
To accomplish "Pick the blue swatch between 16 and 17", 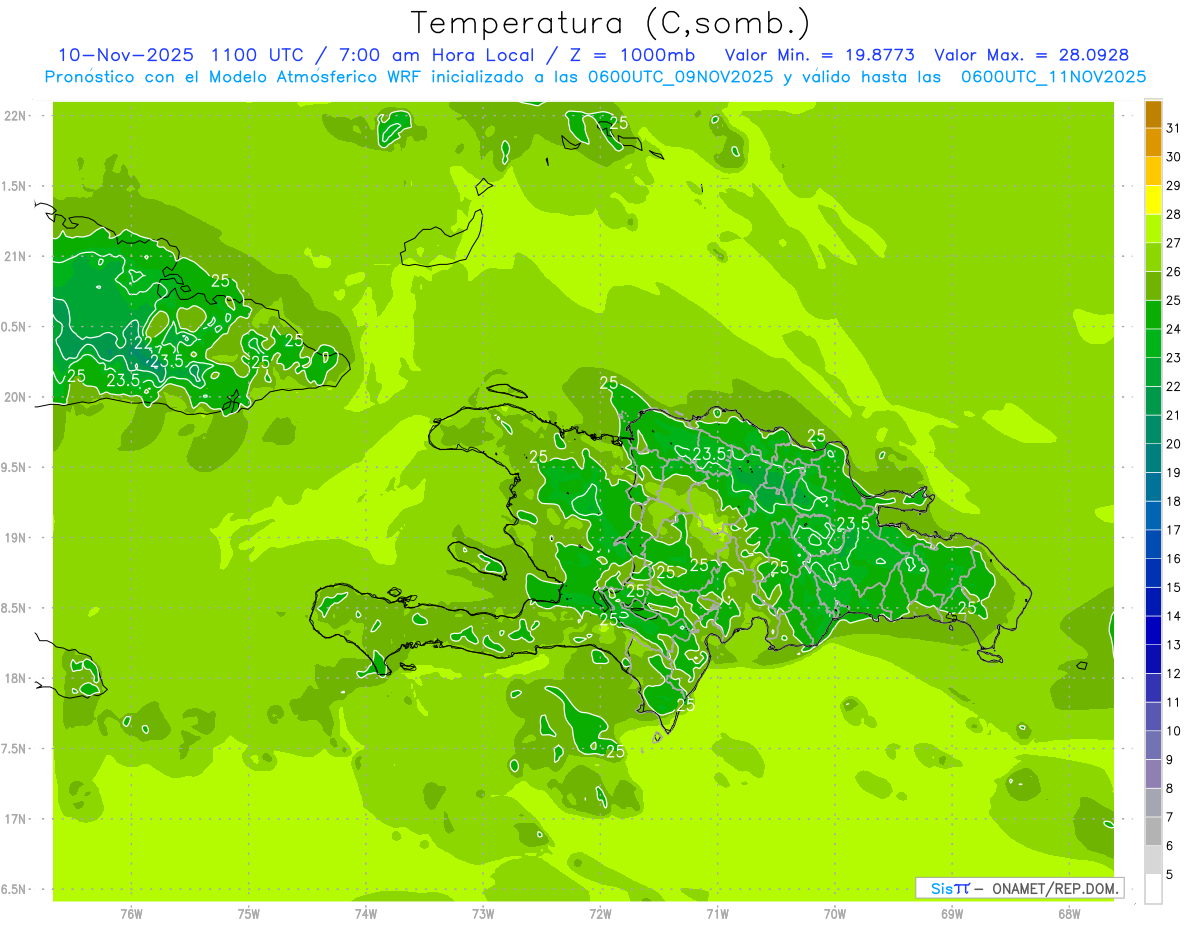I will (x=1153, y=544).
